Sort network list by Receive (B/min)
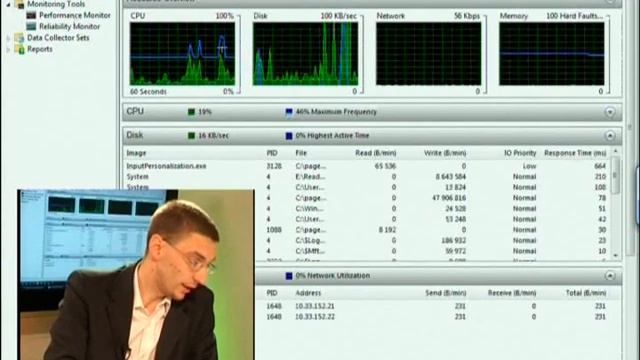 click(x=512, y=293)
